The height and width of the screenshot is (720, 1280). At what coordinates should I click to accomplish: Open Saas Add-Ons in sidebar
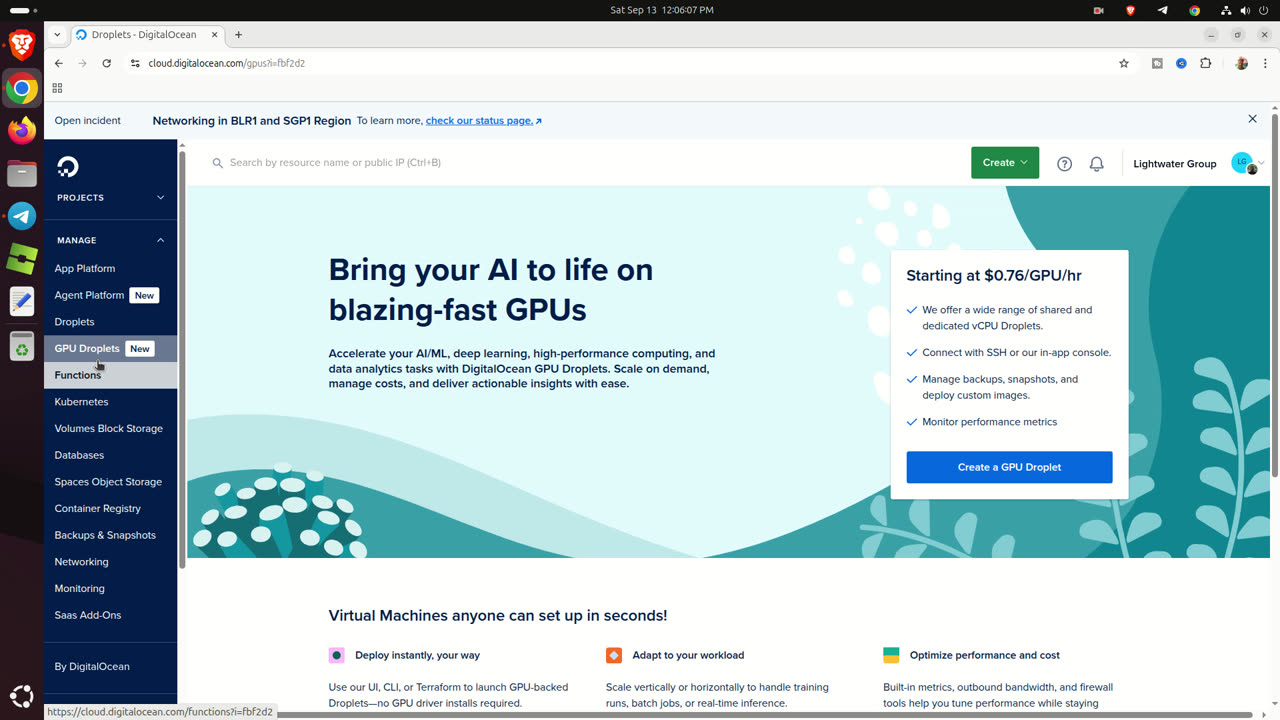[x=87, y=615]
